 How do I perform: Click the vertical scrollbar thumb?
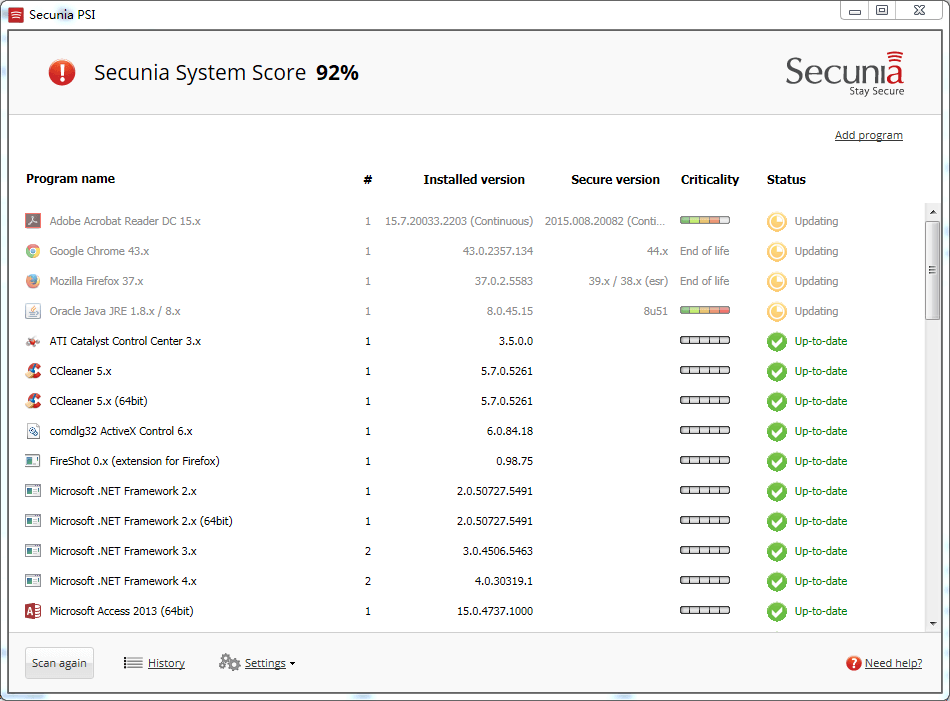click(x=933, y=270)
